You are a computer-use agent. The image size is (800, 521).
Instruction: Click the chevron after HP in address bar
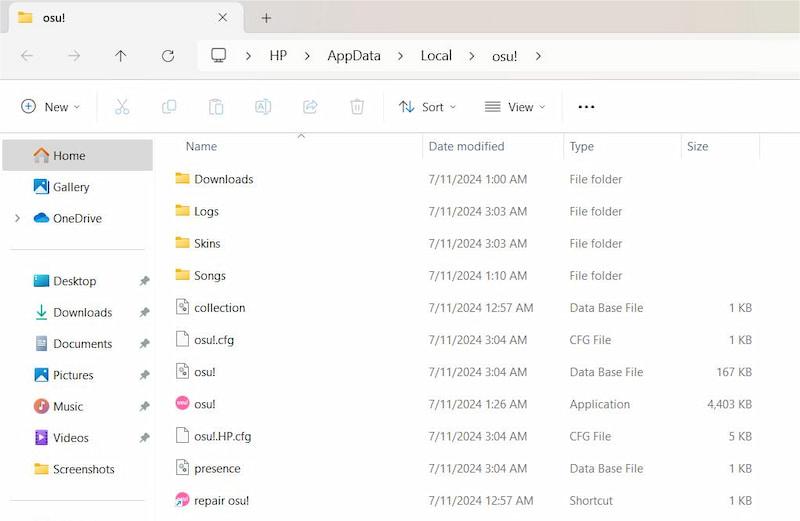coord(307,56)
